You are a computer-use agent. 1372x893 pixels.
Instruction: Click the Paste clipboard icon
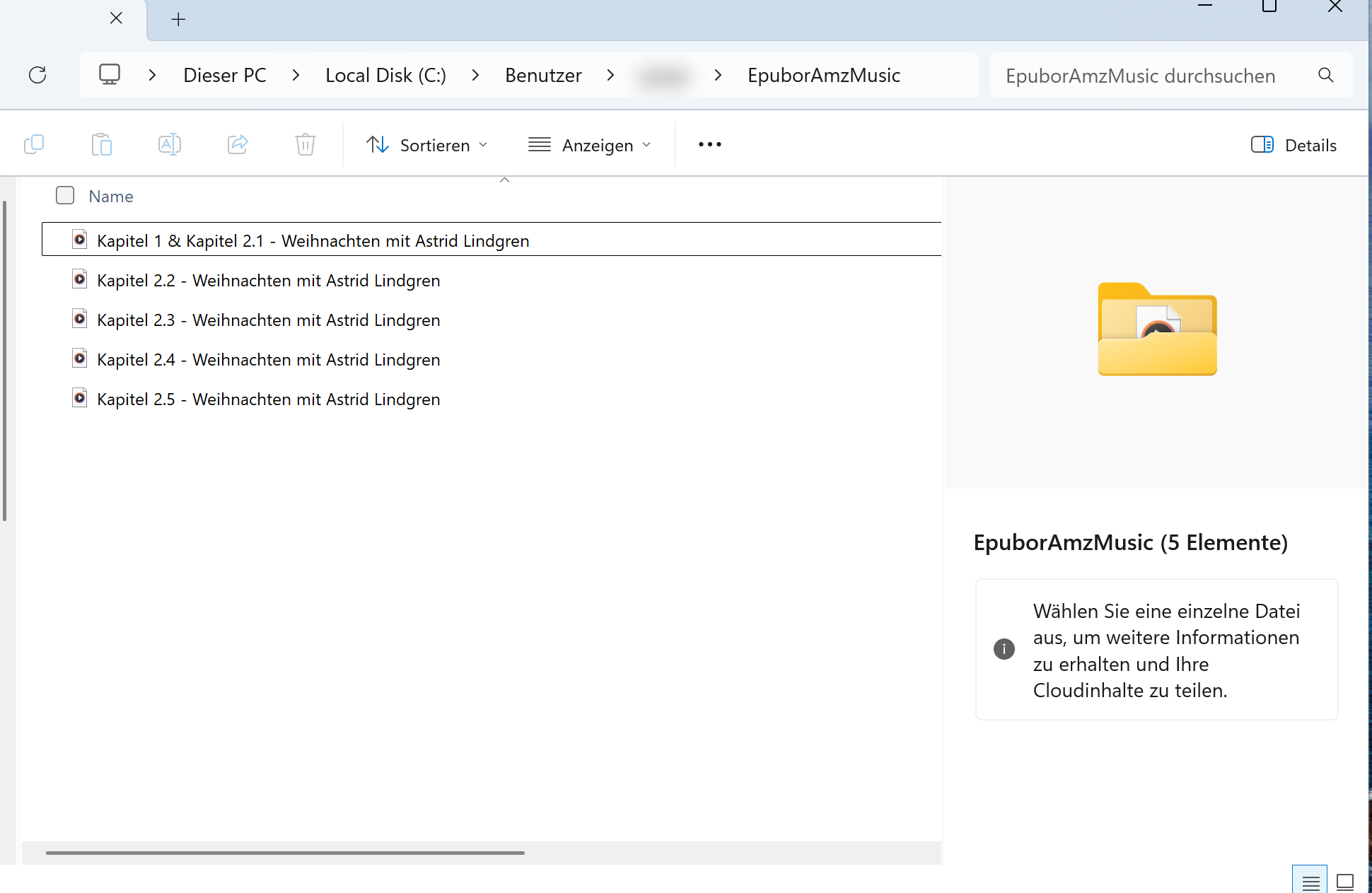coord(102,145)
